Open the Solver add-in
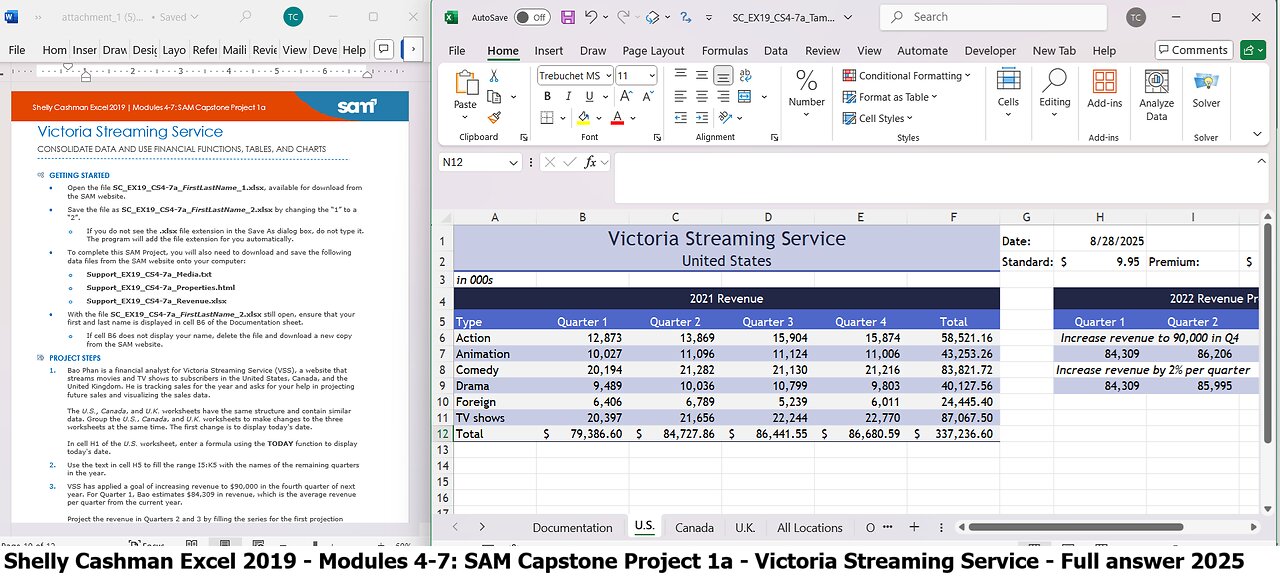The image size is (1280, 584). pyautogui.click(x=1206, y=89)
